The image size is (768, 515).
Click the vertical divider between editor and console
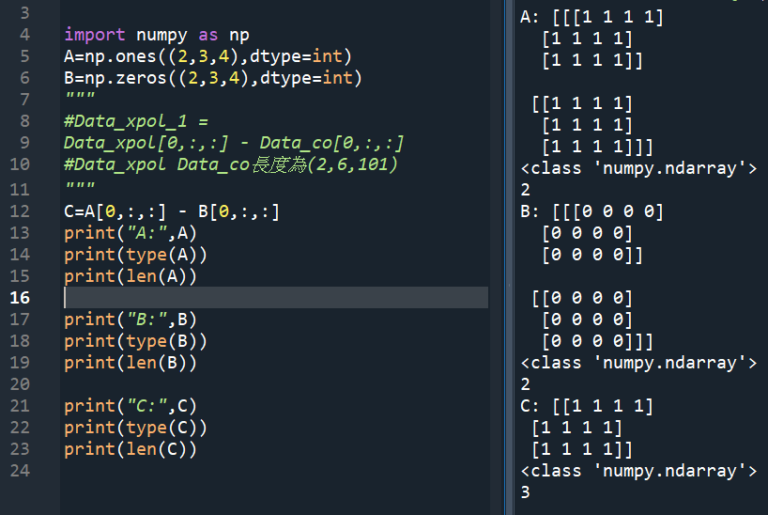point(509,257)
